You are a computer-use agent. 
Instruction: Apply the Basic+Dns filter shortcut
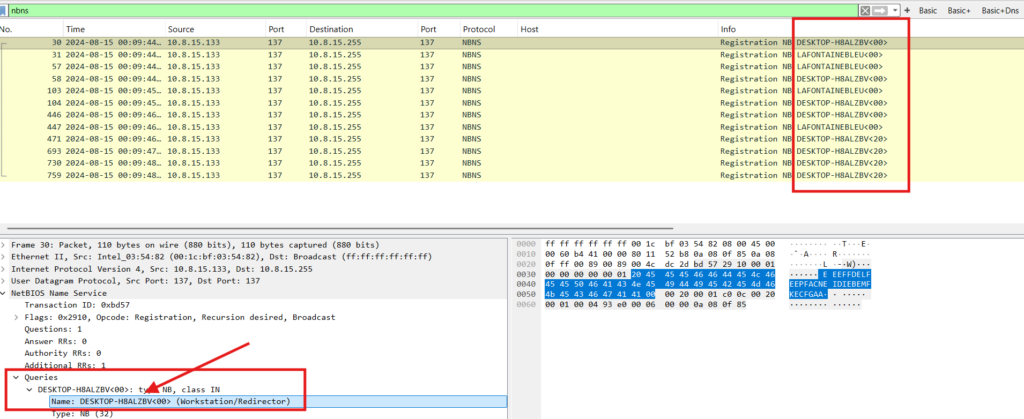pyautogui.click(x=1001, y=10)
